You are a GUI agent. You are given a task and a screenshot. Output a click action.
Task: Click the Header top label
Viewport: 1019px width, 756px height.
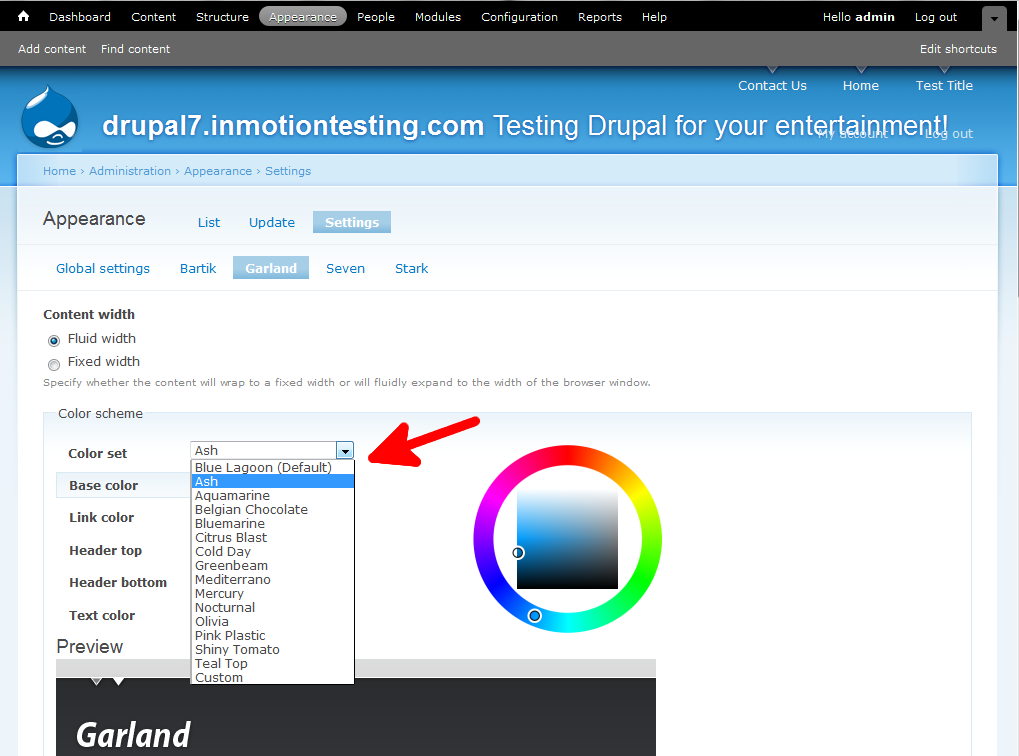(105, 550)
